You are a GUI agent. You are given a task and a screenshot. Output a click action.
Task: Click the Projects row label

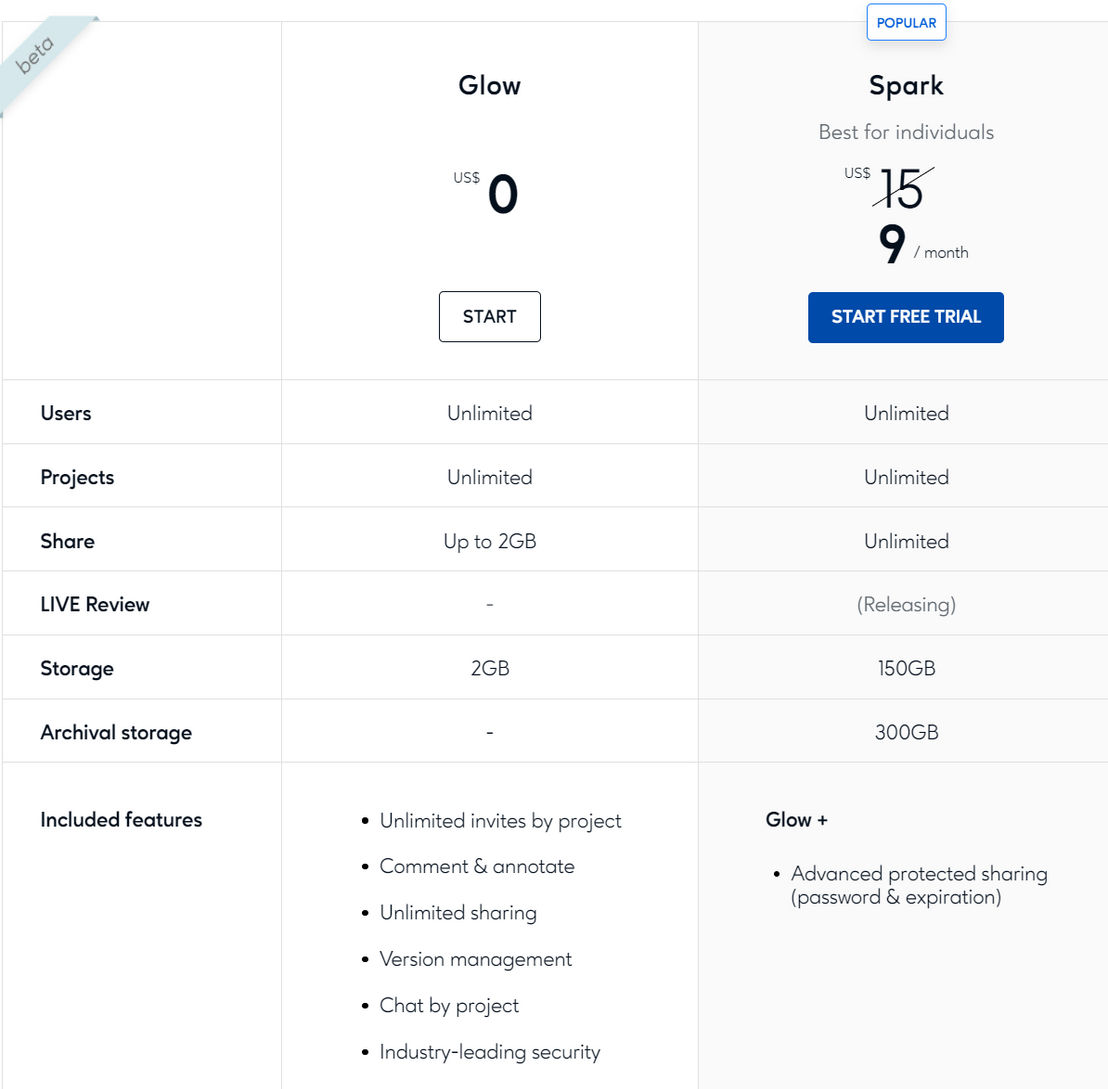(x=77, y=477)
